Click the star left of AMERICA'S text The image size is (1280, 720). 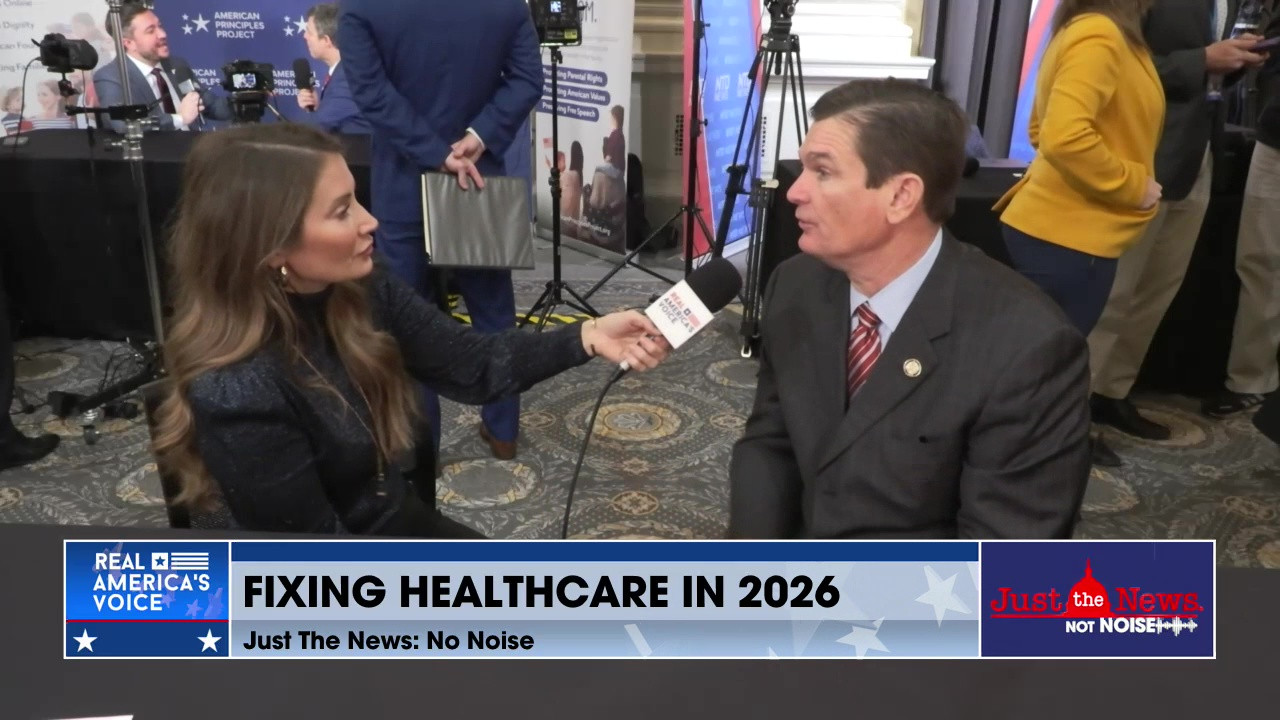pyautogui.click(x=160, y=560)
